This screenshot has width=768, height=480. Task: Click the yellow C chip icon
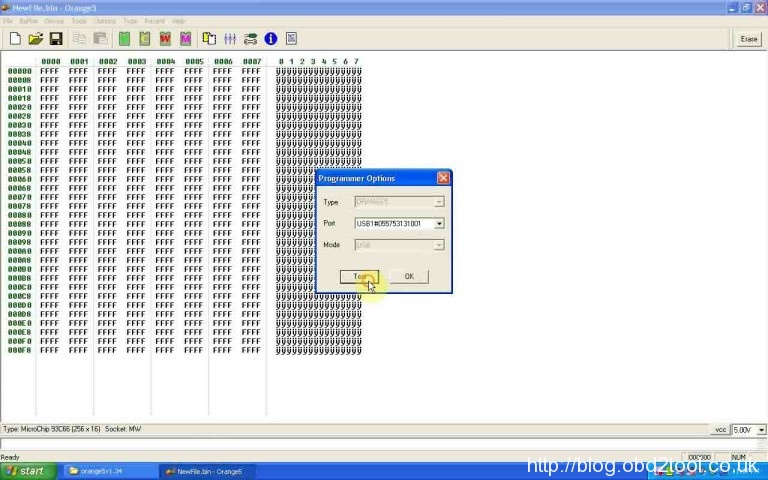coord(145,39)
